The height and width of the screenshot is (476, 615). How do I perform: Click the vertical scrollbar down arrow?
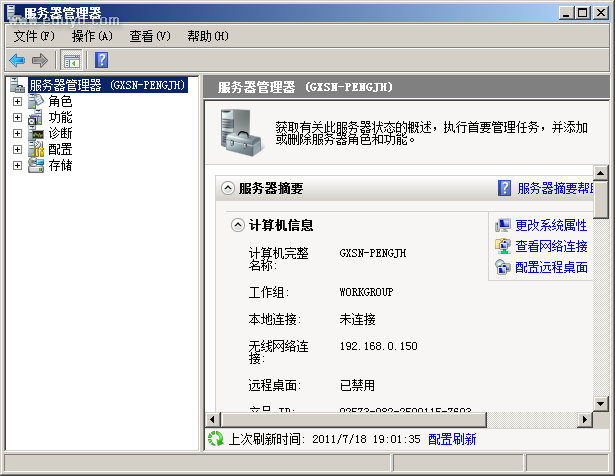pos(600,403)
